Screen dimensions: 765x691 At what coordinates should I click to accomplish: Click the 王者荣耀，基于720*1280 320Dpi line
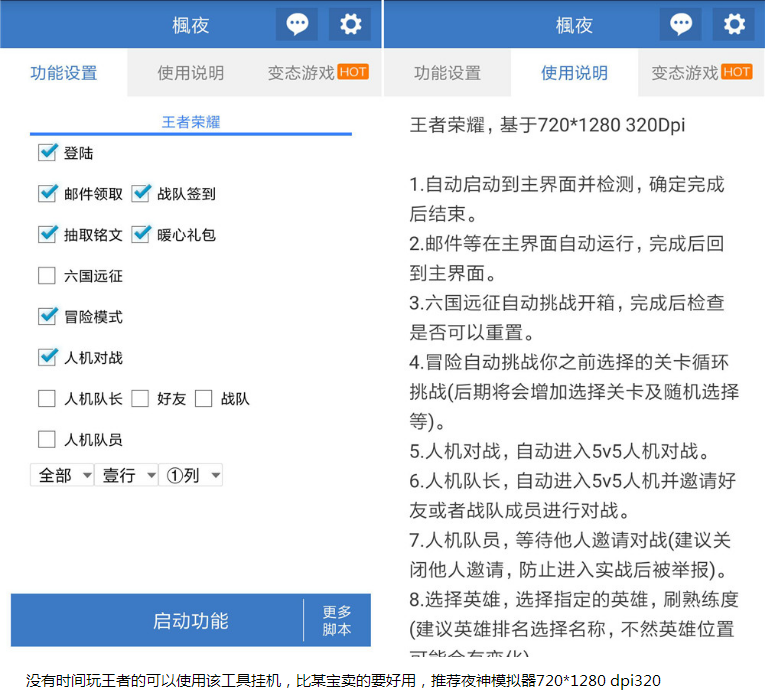coord(547,125)
